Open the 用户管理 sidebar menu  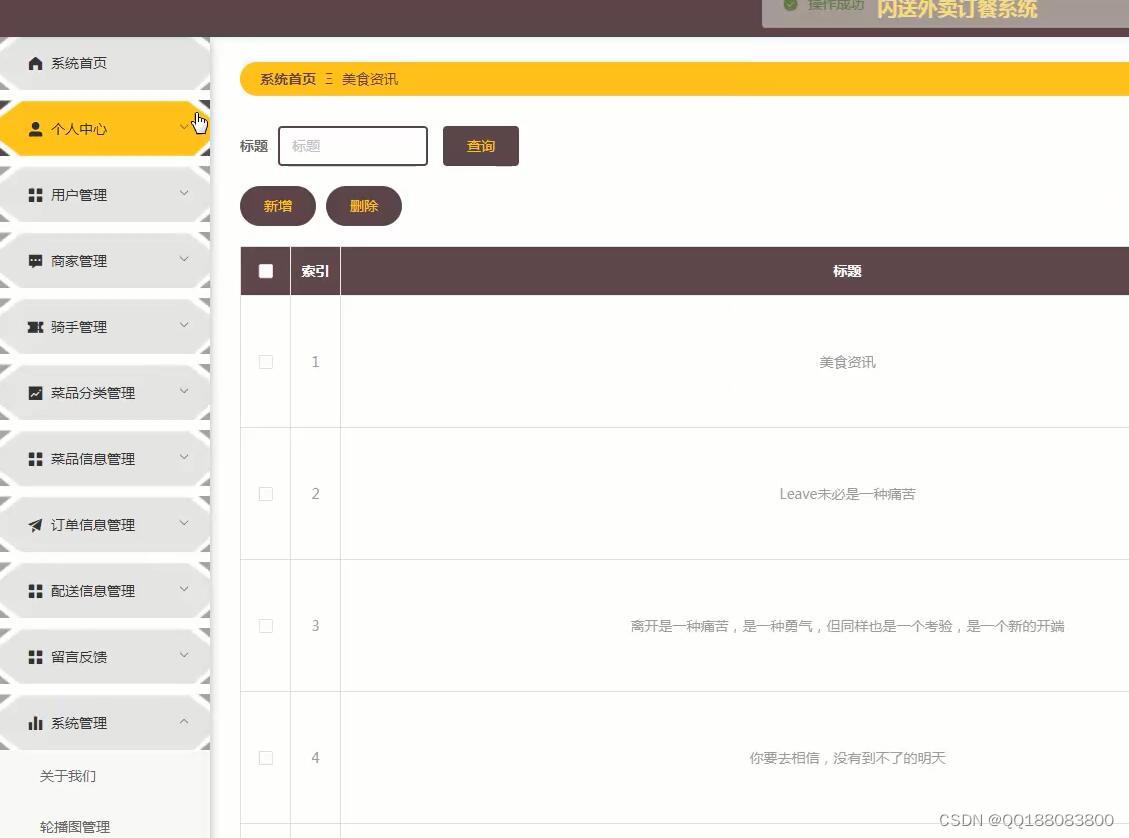(x=105, y=195)
